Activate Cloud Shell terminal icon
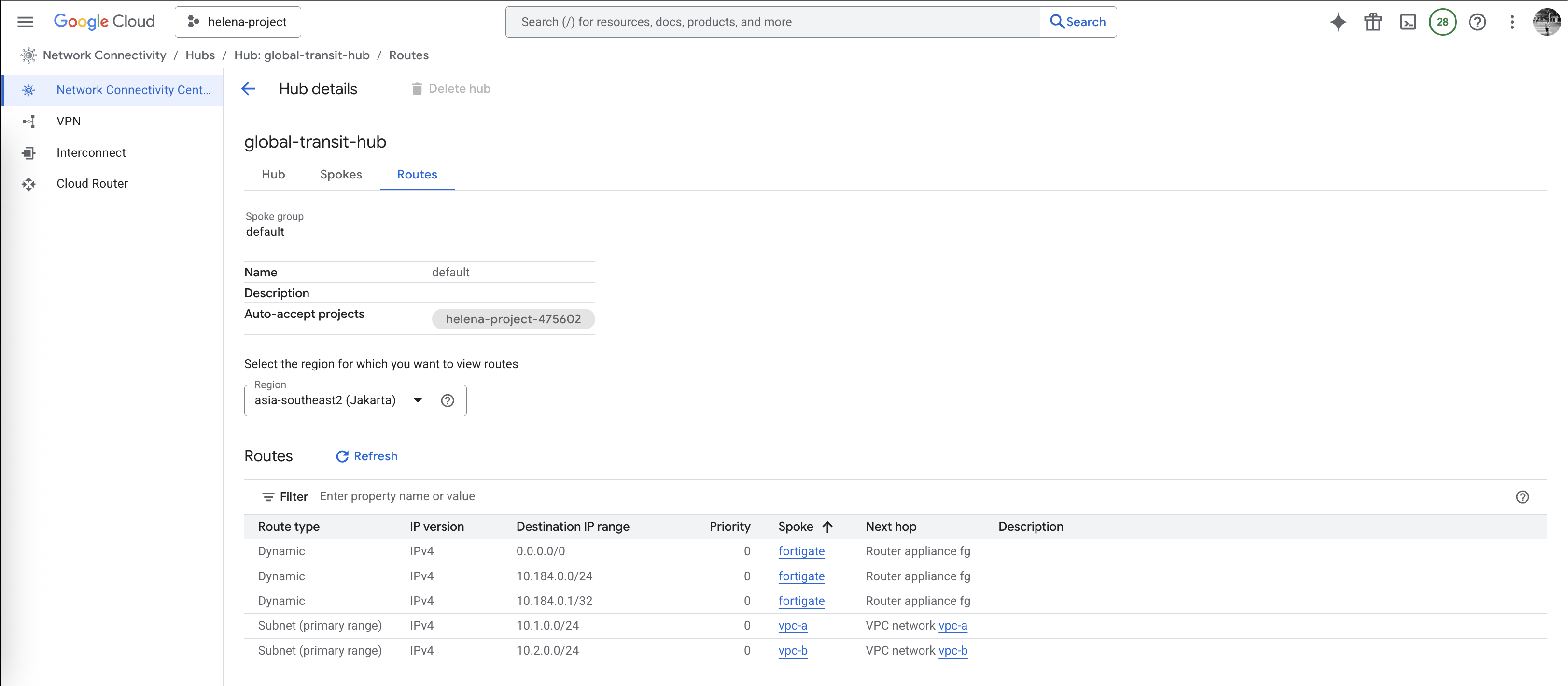The width and height of the screenshot is (1568, 686). [1408, 22]
